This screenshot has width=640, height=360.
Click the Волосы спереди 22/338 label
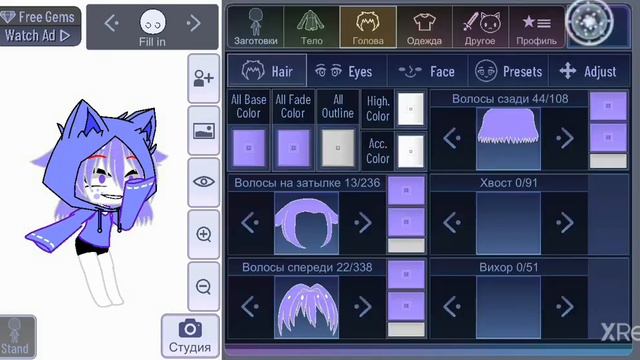307,267
